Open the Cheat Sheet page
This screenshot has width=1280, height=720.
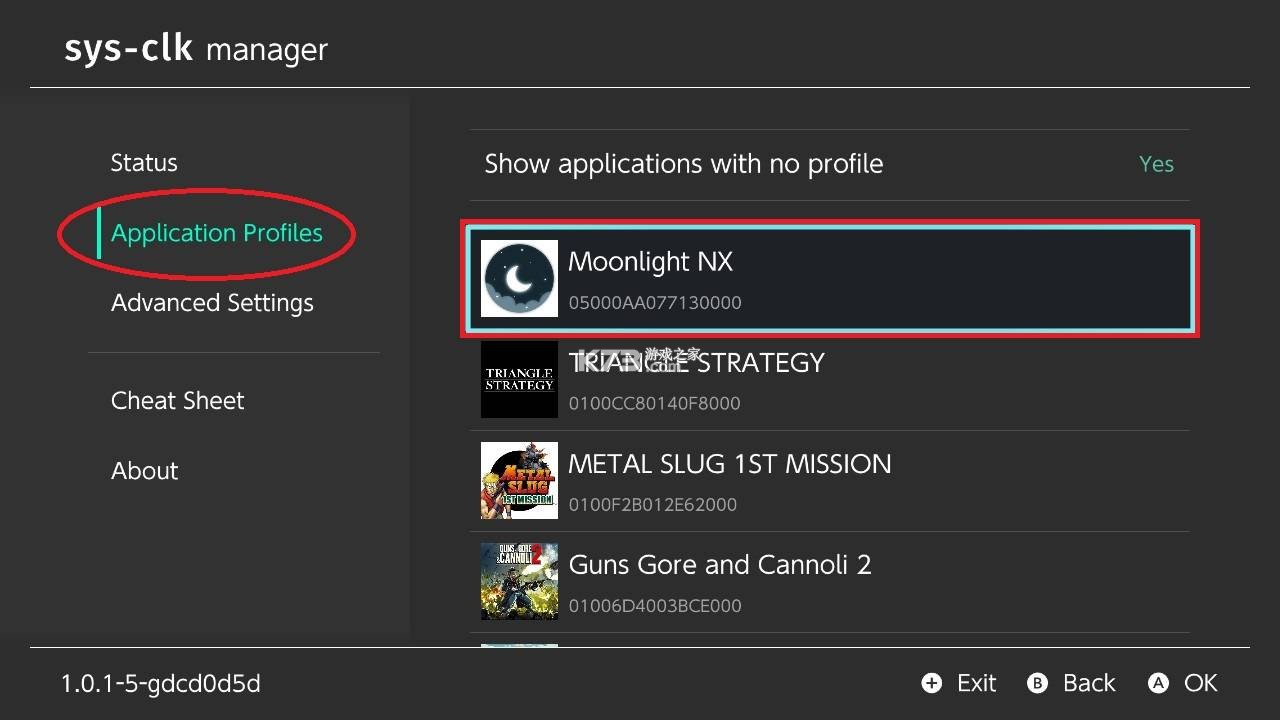click(x=177, y=400)
